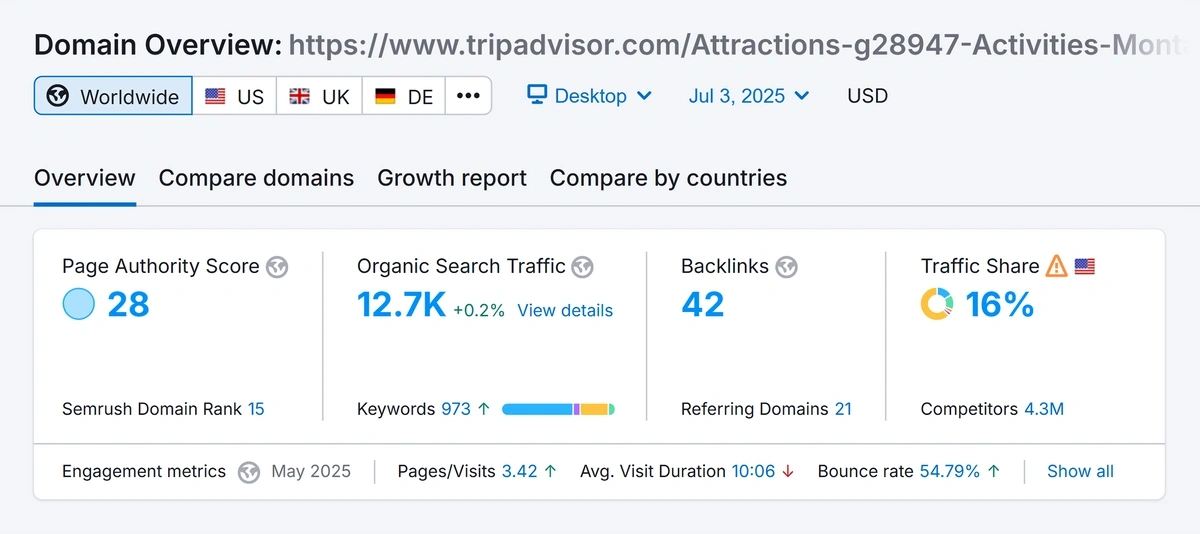Switch to Compare by countries tab

click(668, 178)
